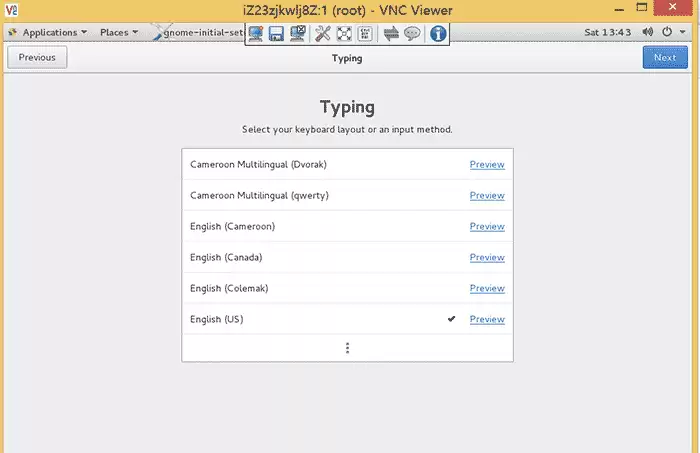Open the Applications menu

click(48, 32)
